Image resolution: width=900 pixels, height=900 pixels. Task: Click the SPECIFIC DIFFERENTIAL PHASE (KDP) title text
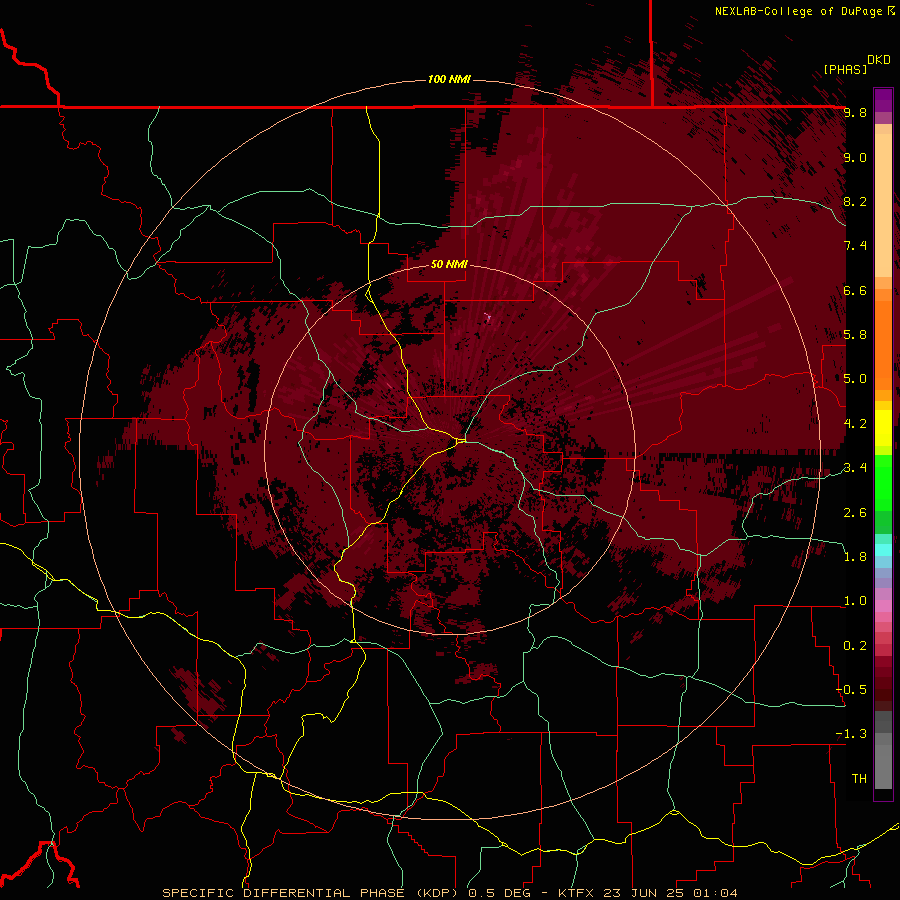point(312,893)
